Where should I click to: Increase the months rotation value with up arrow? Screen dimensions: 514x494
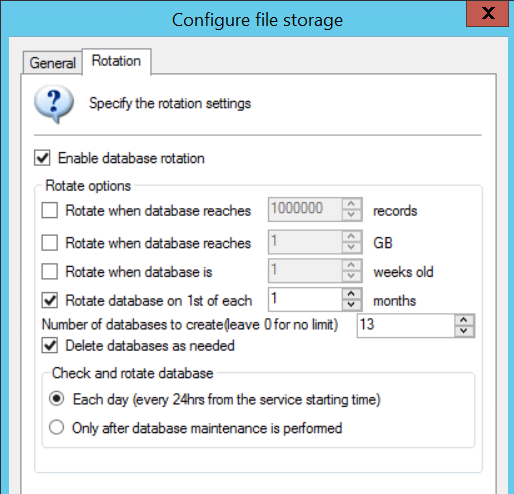coord(351,294)
